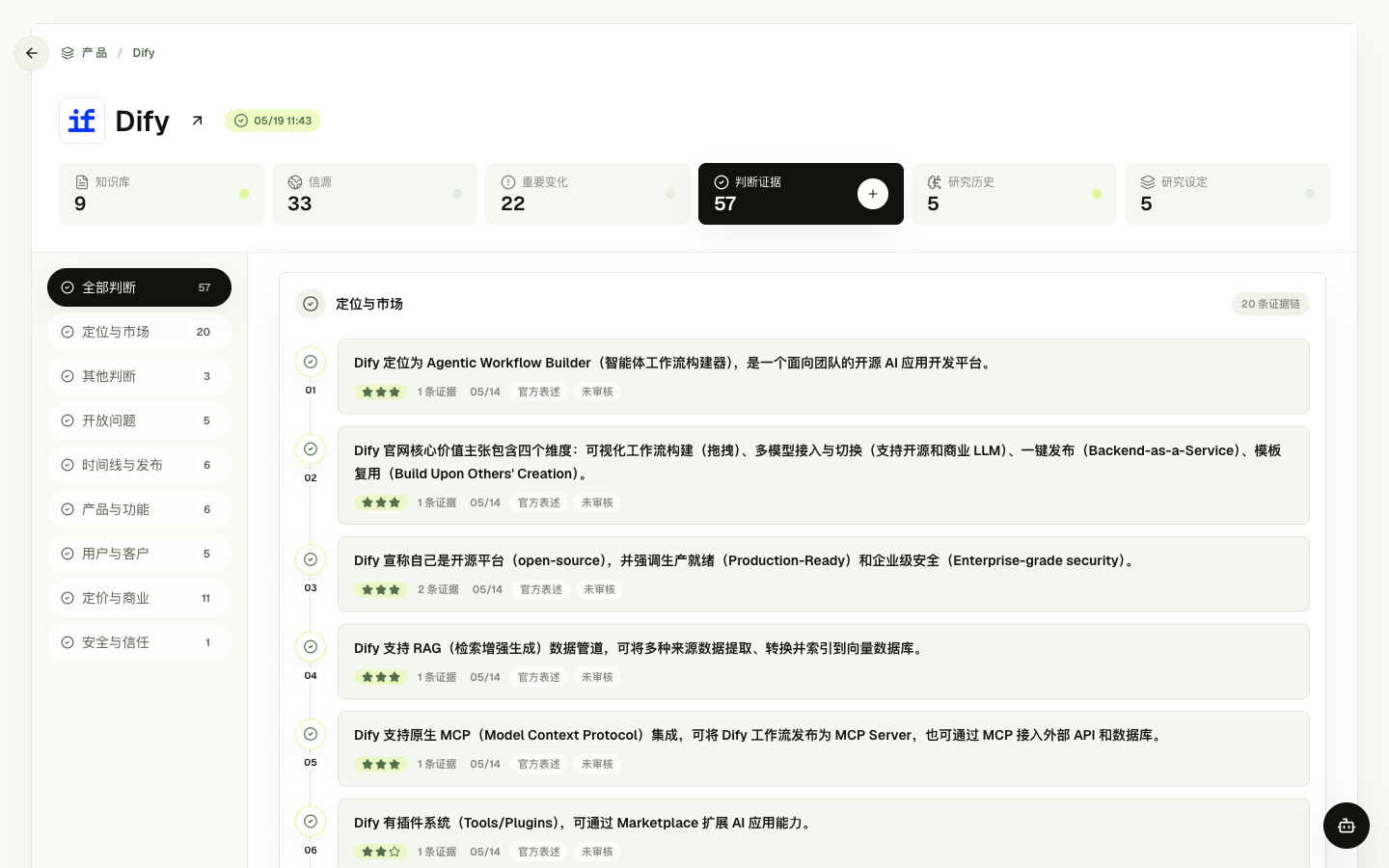This screenshot has height=868, width=1389.
Task: Click 1 条证据 on Agentic Workflow card
Action: (437, 393)
